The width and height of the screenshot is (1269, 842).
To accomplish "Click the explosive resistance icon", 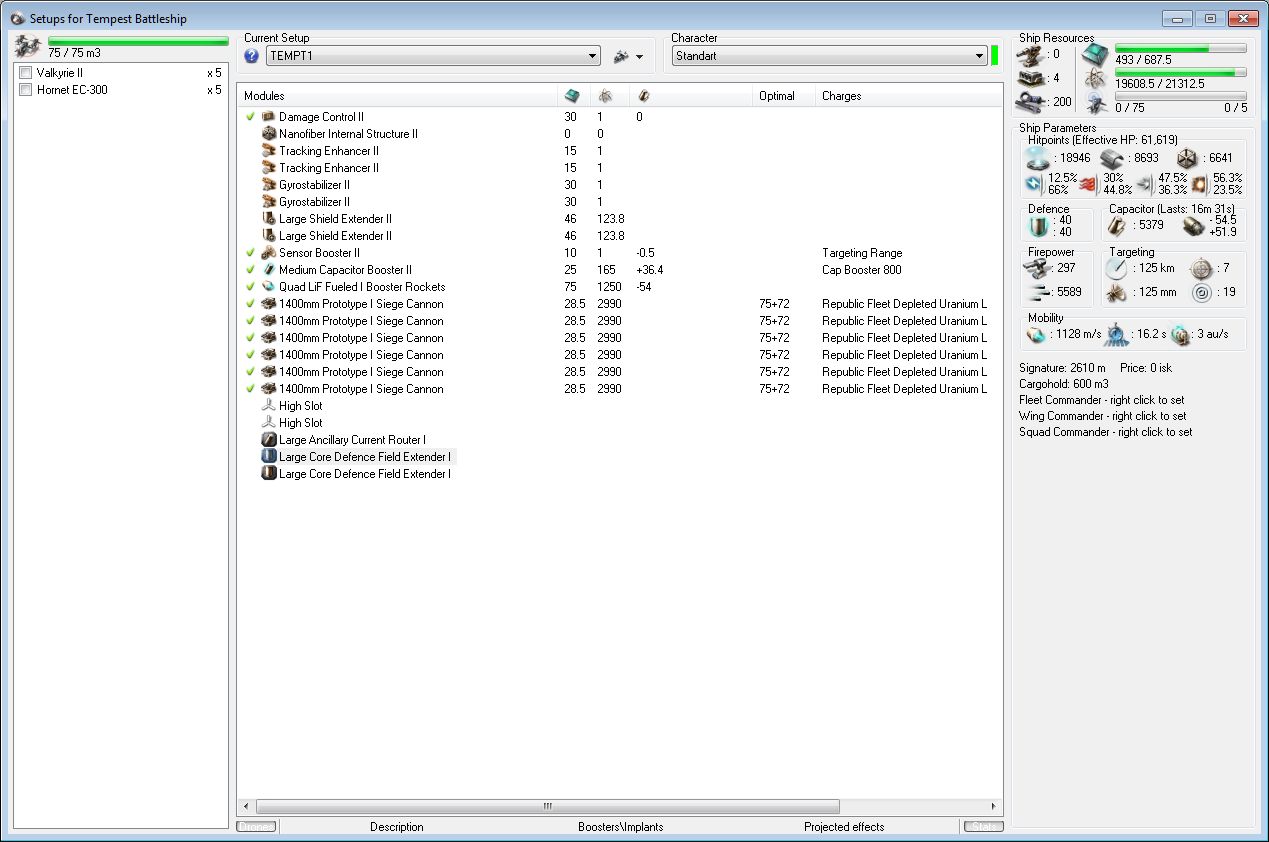I will 1200,184.
